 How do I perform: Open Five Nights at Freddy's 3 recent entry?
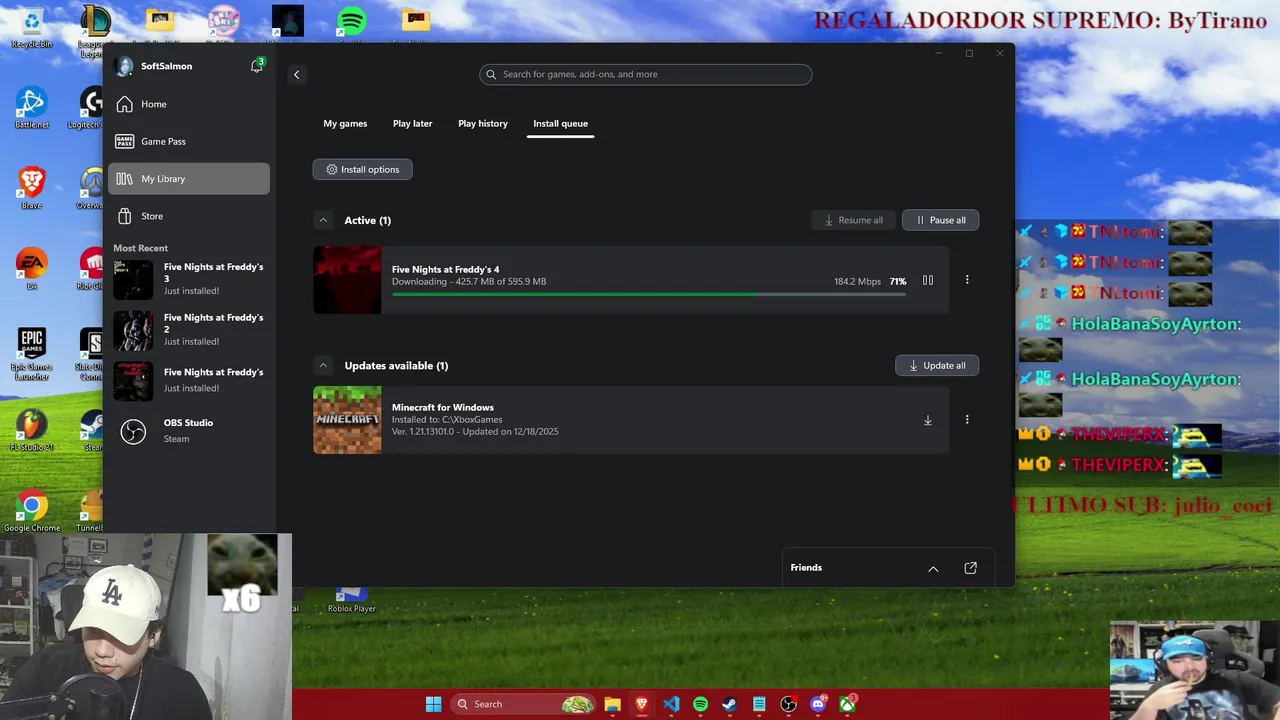[x=189, y=280]
